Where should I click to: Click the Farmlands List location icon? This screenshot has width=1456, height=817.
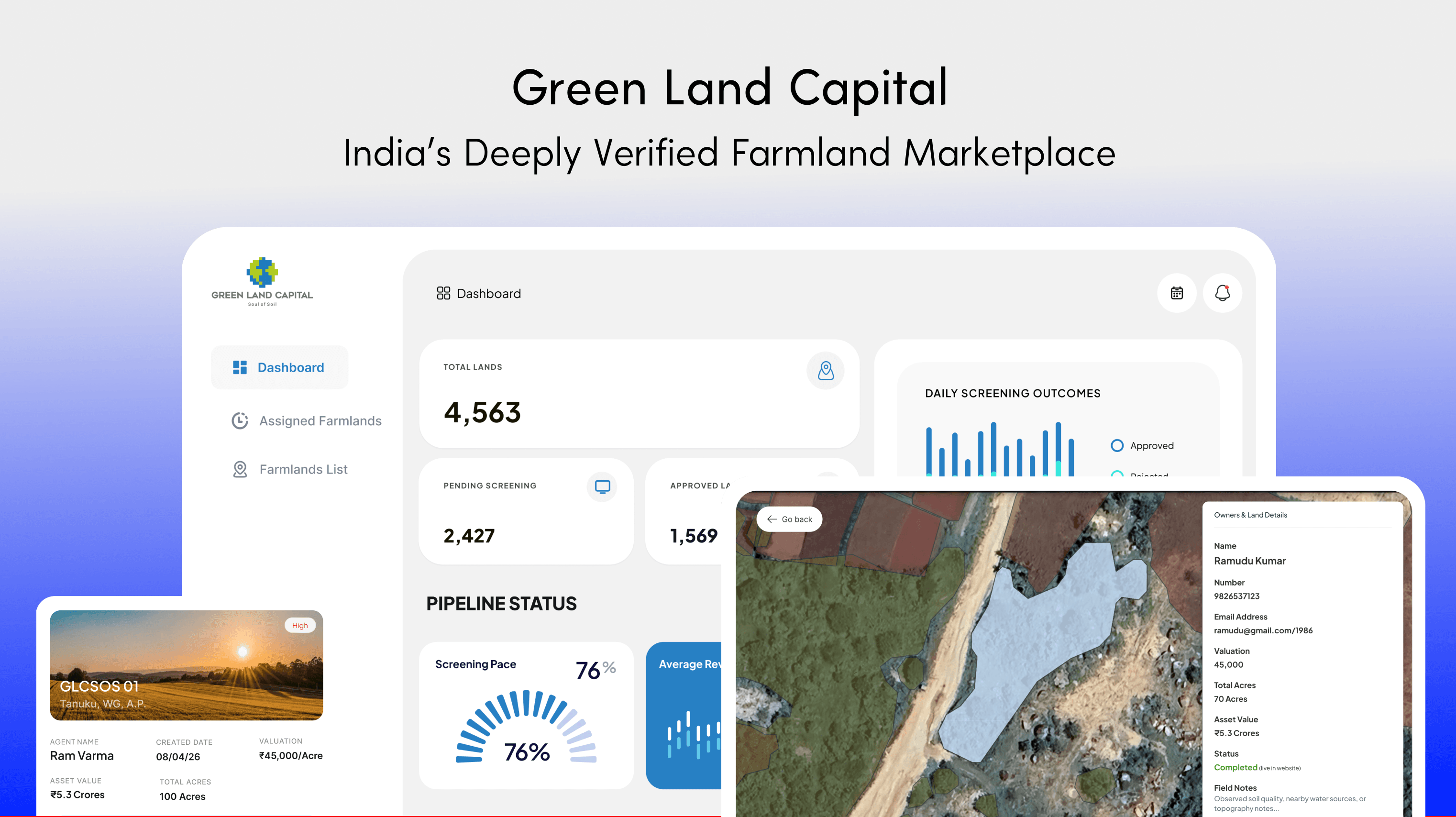pyautogui.click(x=240, y=469)
